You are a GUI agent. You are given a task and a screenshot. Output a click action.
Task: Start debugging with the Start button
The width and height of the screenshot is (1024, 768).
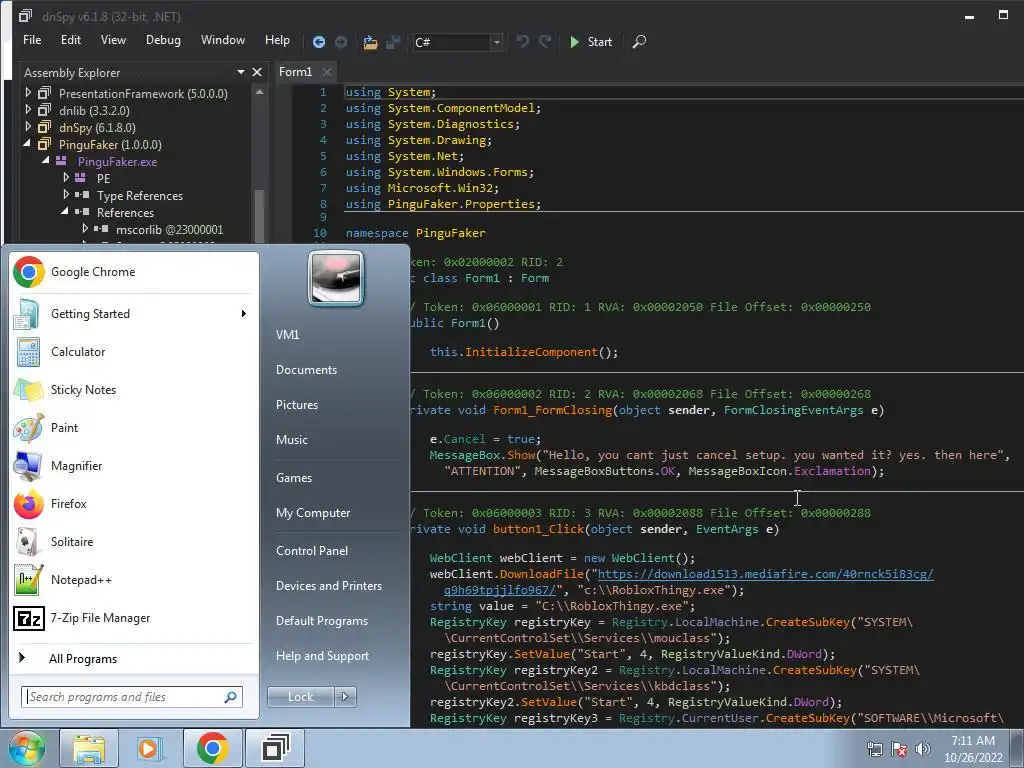pos(590,42)
